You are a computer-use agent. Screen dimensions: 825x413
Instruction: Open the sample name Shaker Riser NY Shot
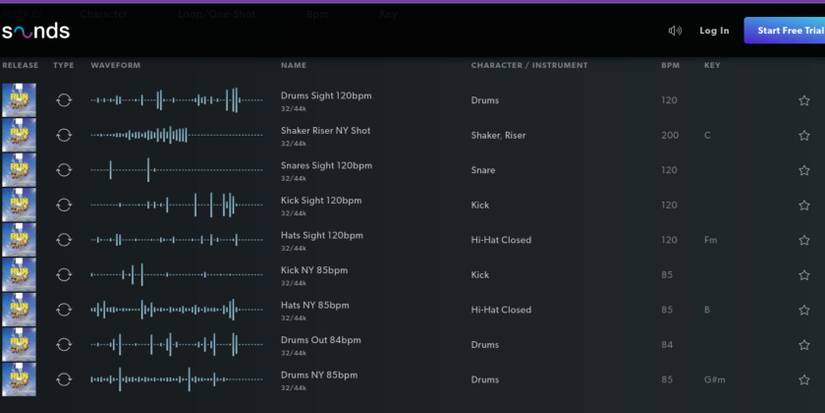coord(326,130)
